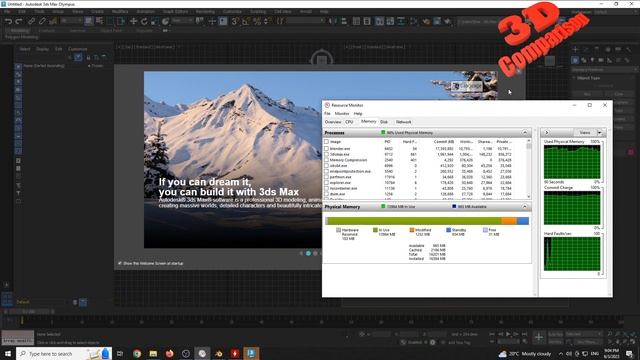Collapse the Physical Memory section
This screenshot has height=360, width=640.
point(524,207)
